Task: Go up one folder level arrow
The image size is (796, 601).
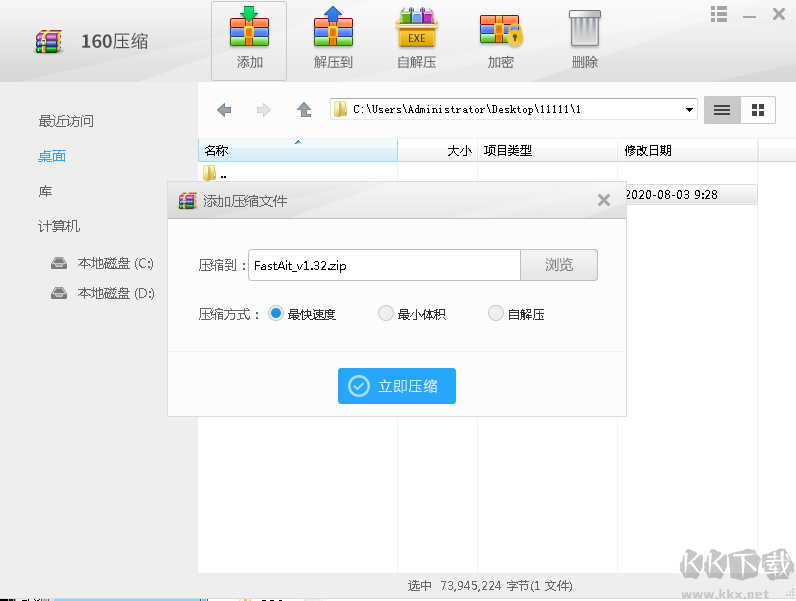Action: (304, 110)
